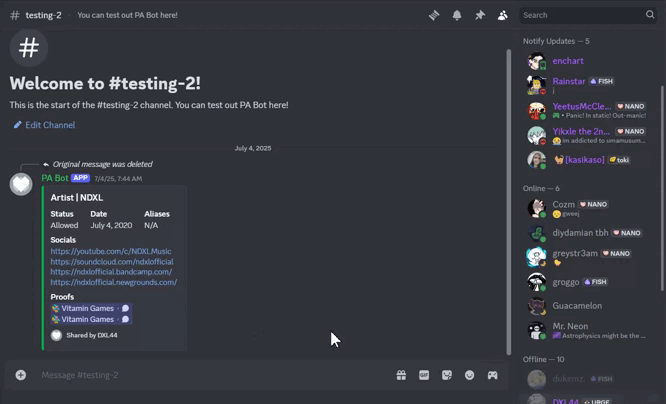
Task: Open the gift icon in message bar
Action: click(x=401, y=375)
